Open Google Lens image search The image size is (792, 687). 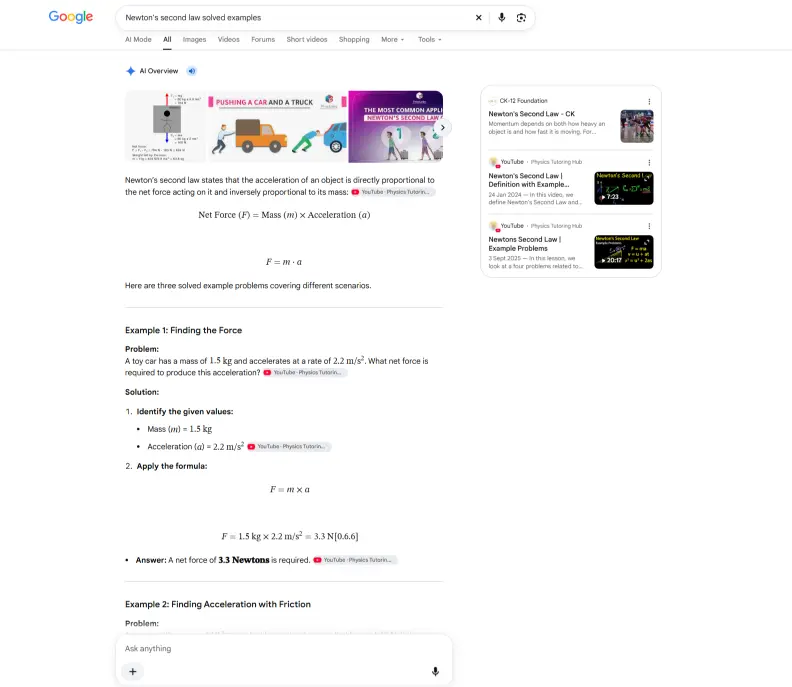tap(521, 18)
